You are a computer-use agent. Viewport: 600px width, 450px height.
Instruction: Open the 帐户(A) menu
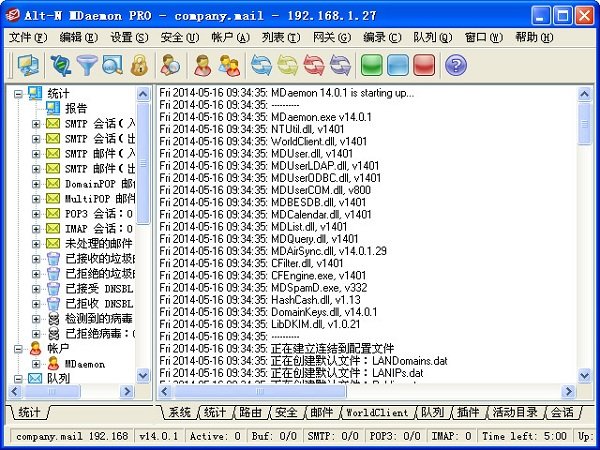[x=231, y=38]
